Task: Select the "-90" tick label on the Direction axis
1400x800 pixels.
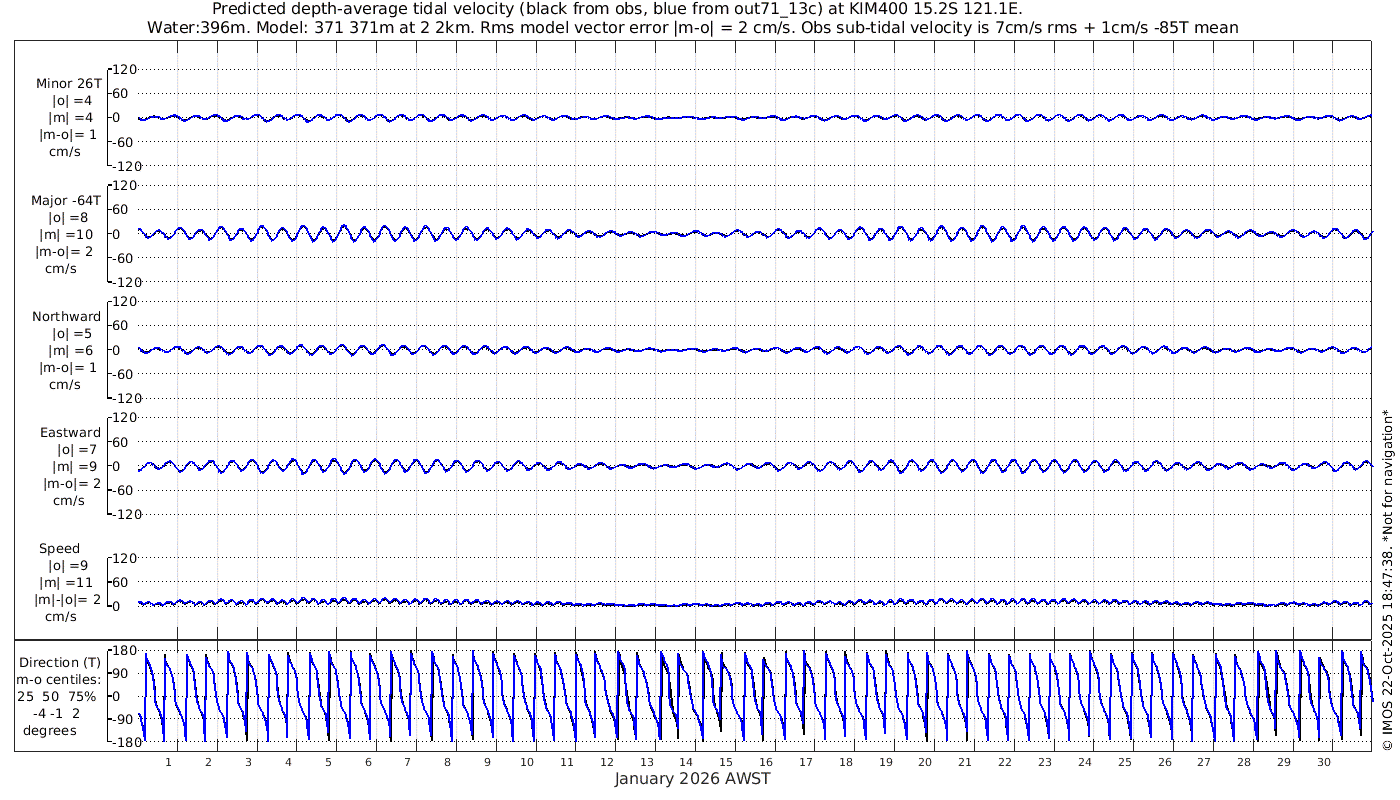Action: coord(121,719)
